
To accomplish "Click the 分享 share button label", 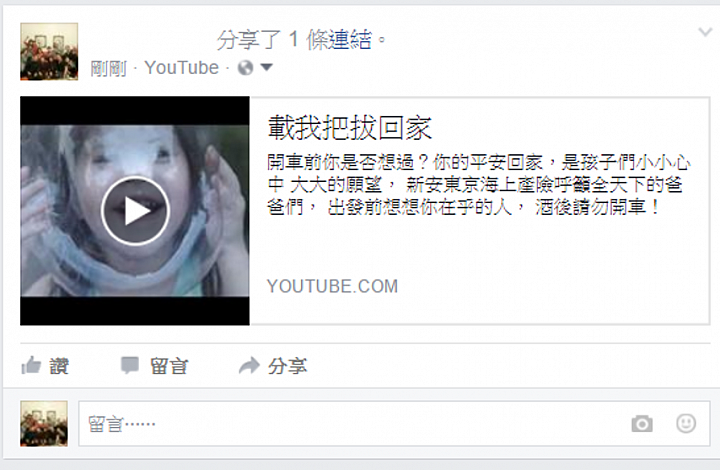I will pos(287,366).
